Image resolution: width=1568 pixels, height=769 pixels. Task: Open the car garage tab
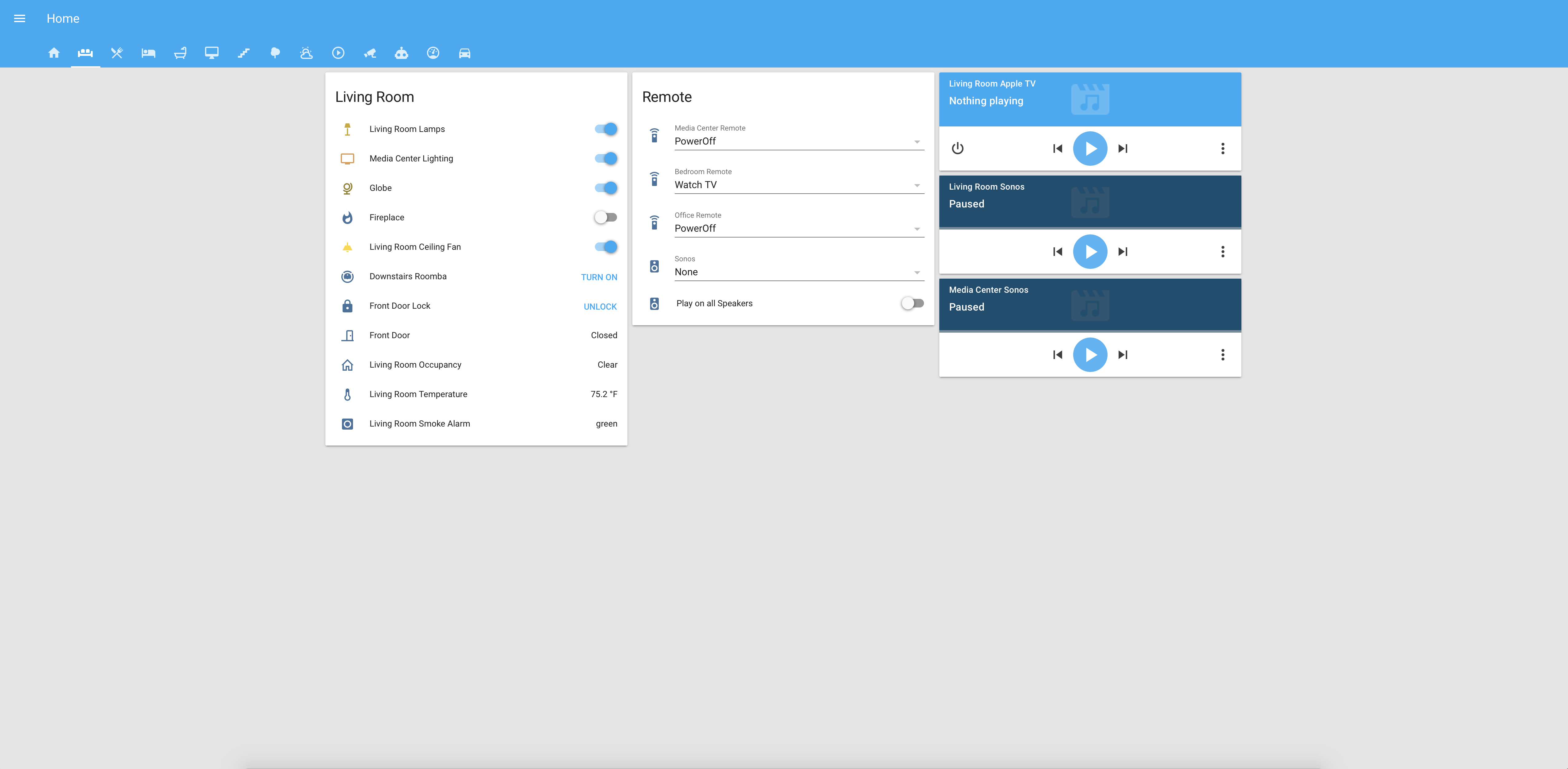click(464, 53)
